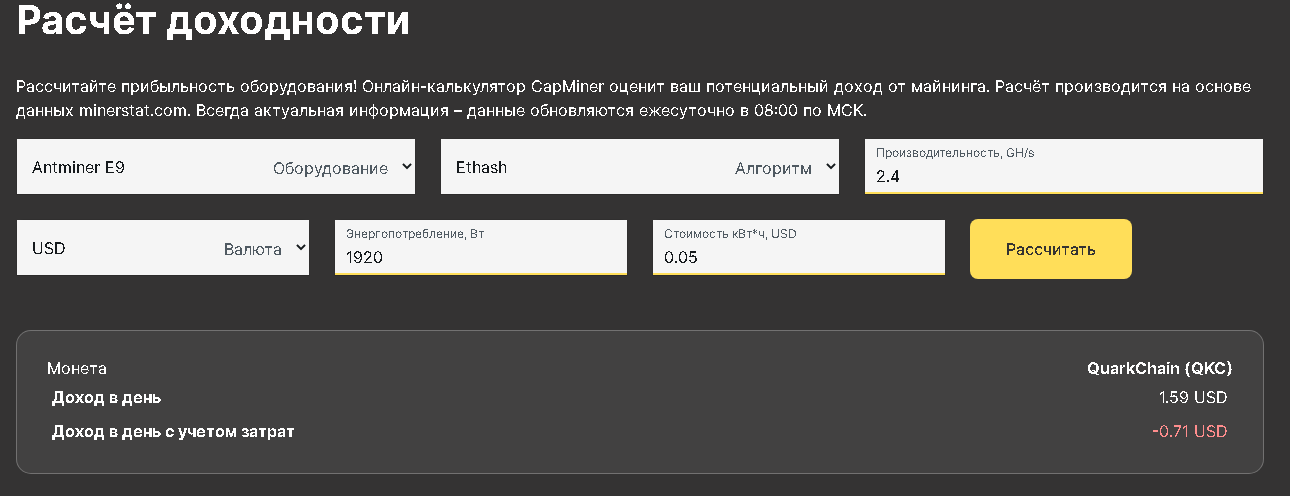1290x496 pixels.
Task: Click the Расчёт доходности heading
Action: click(213, 21)
